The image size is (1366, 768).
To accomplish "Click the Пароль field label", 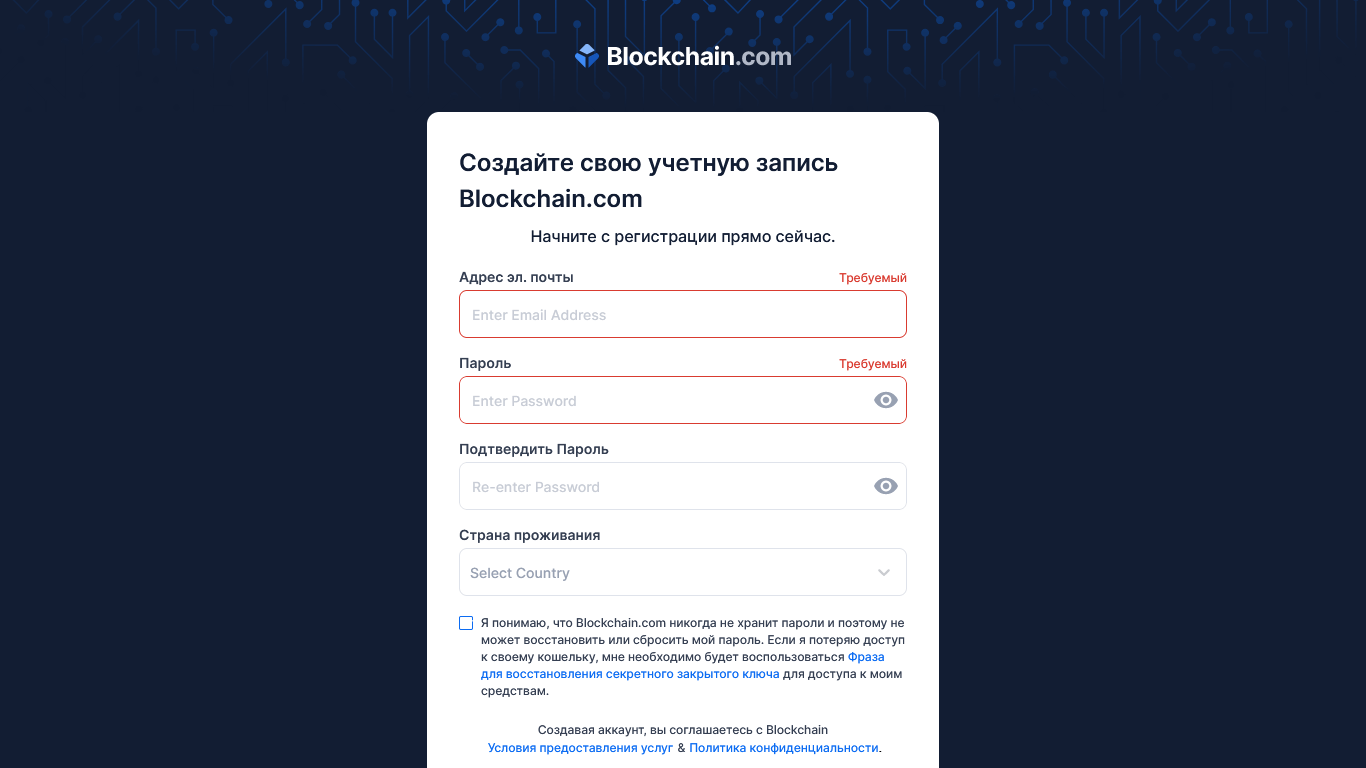I will [485, 363].
